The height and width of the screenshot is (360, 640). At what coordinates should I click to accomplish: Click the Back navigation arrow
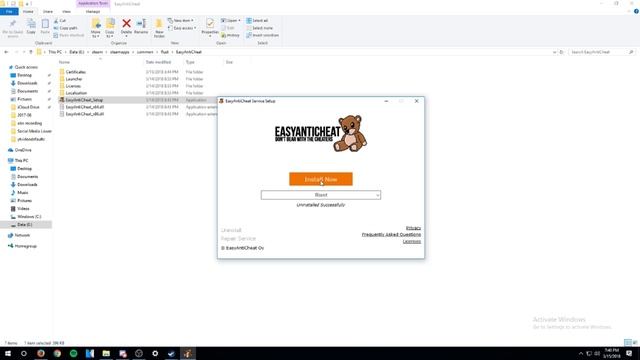point(6,52)
